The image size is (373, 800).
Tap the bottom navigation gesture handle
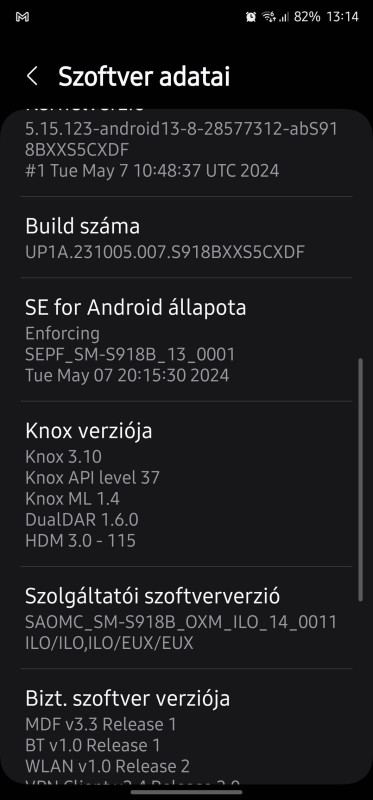[187, 792]
